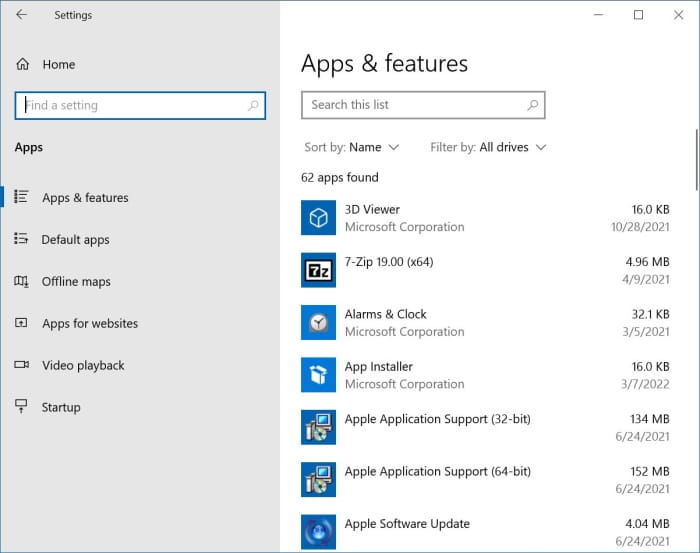Screen dimensions: 700x553
Task: Click the magnifier in Search this list
Action: (533, 105)
